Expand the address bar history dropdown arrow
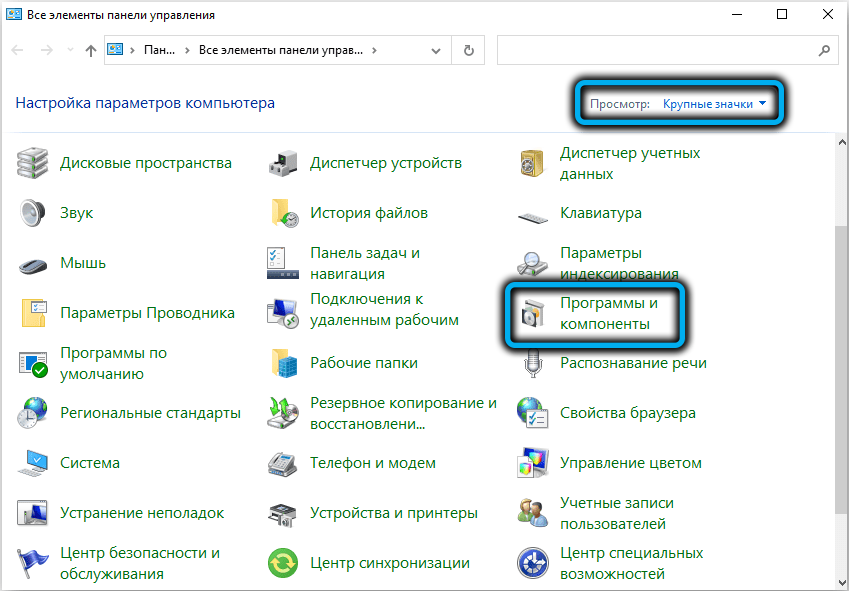The height and width of the screenshot is (591, 849). [435, 51]
